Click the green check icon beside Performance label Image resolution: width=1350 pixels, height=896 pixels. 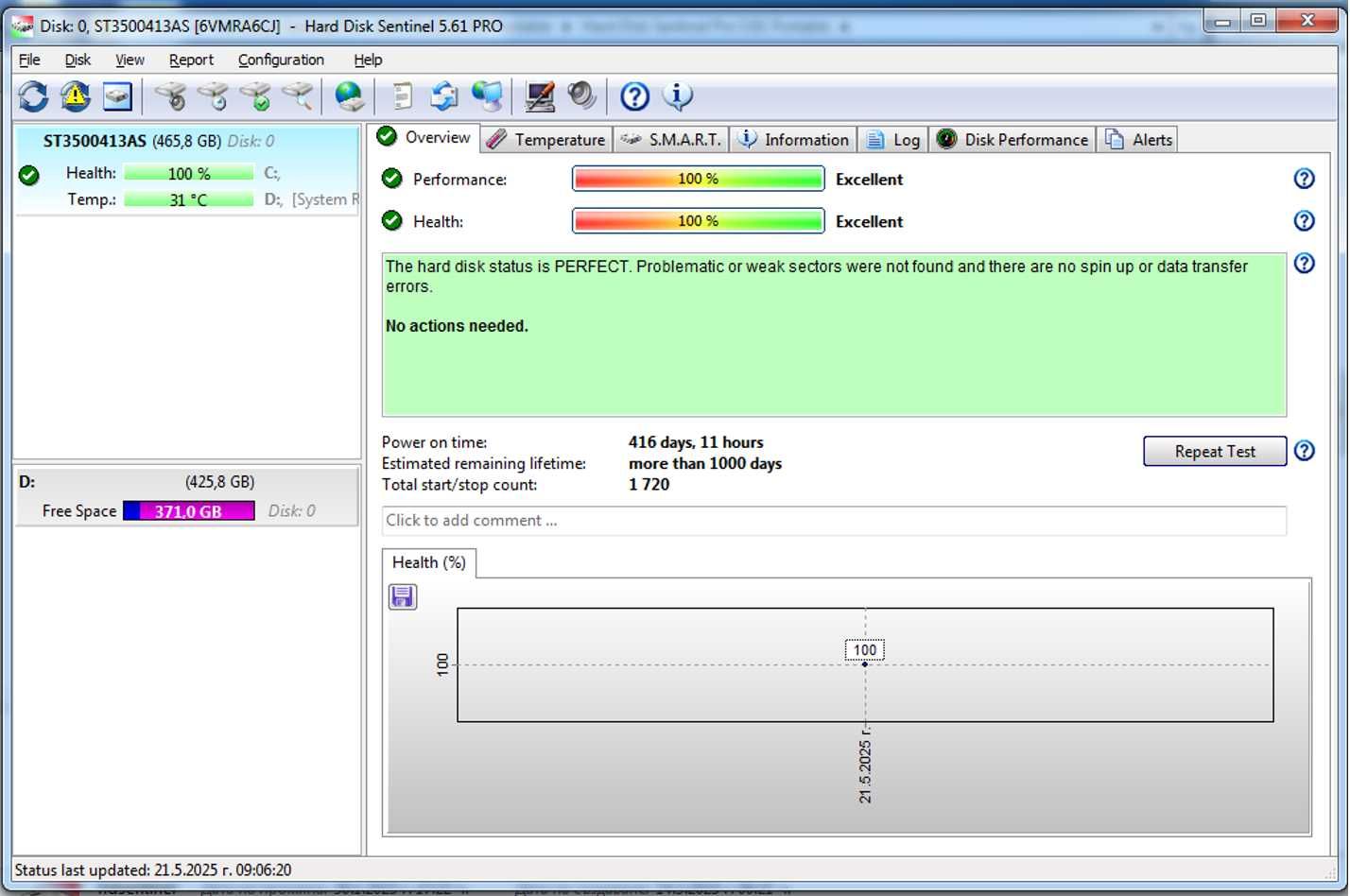tap(392, 179)
